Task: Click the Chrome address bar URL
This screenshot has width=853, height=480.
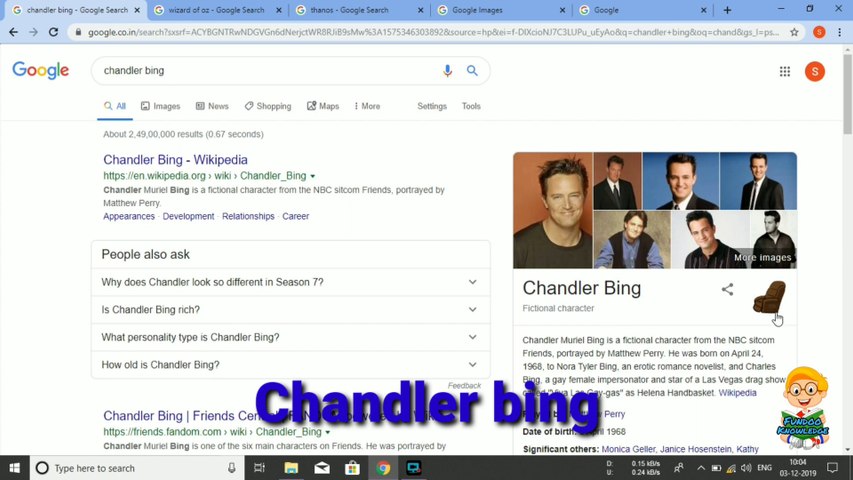Action: [x=432, y=32]
